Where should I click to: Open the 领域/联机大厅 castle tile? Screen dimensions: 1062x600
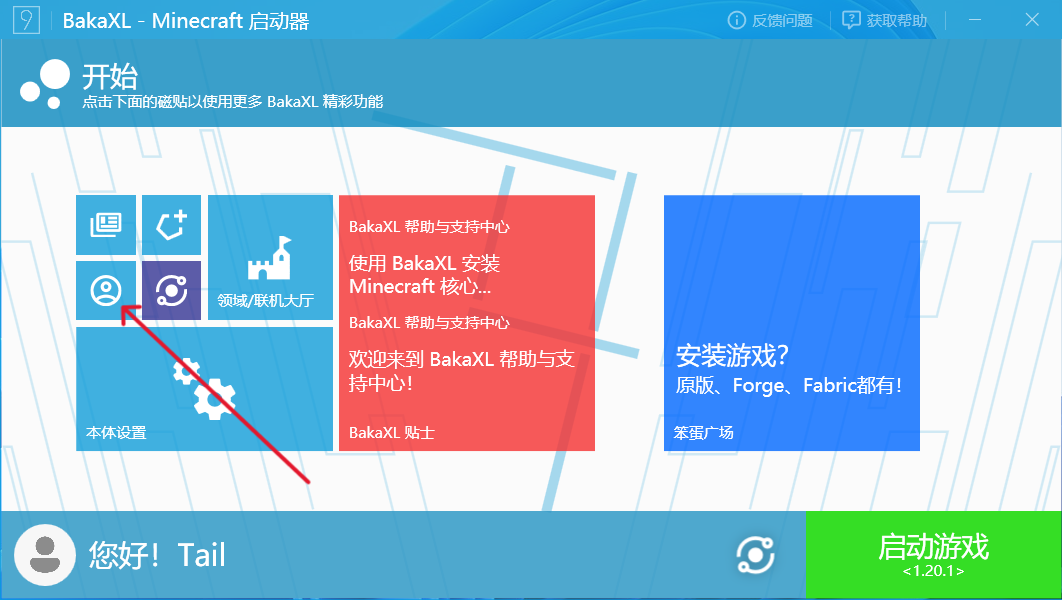[270, 257]
